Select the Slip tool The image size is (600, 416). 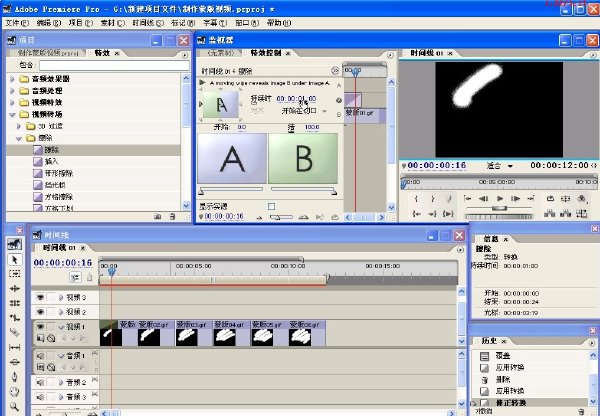[x=15, y=347]
